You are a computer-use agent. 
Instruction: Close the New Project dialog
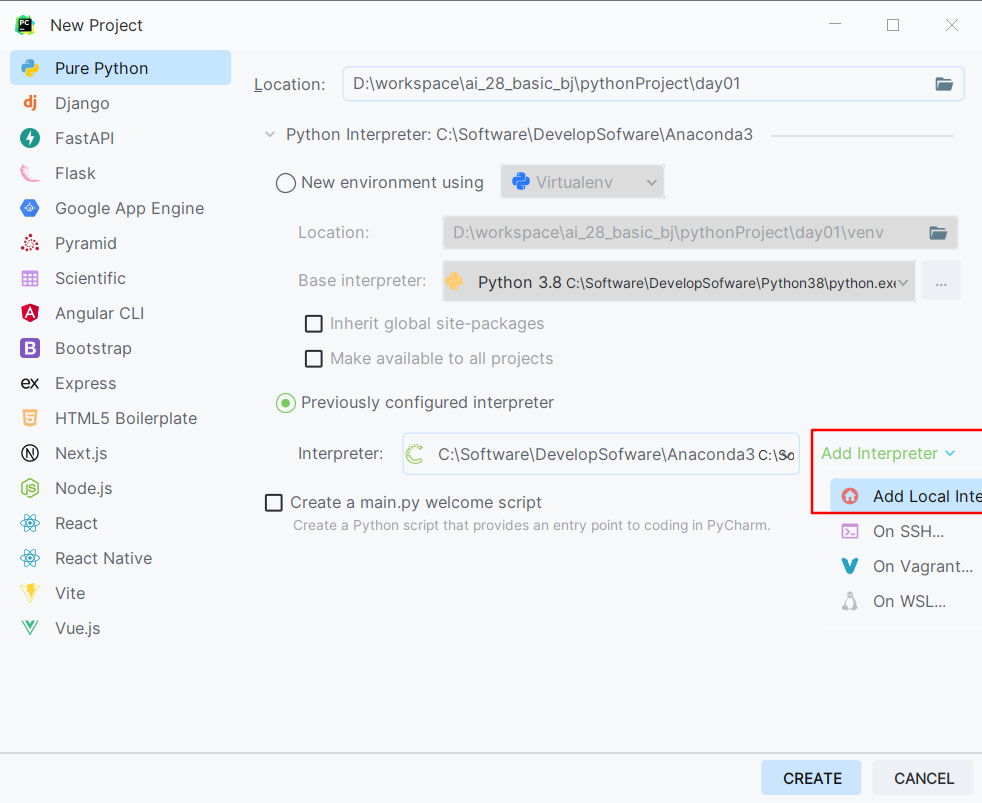coord(951,25)
